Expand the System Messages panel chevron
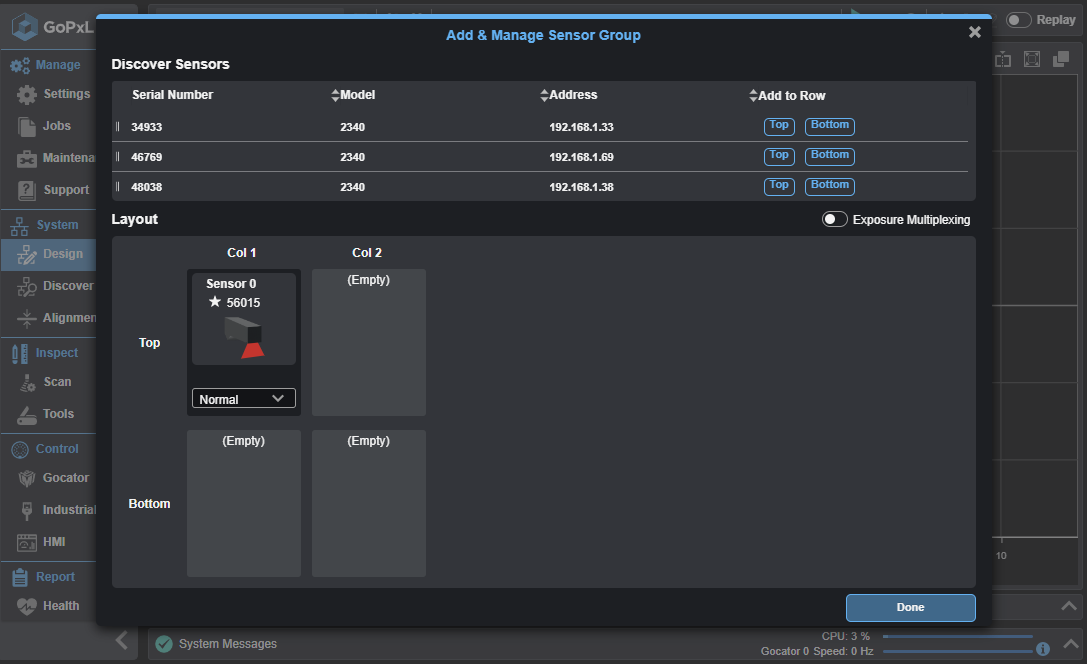The height and width of the screenshot is (664, 1087). coord(1070,644)
